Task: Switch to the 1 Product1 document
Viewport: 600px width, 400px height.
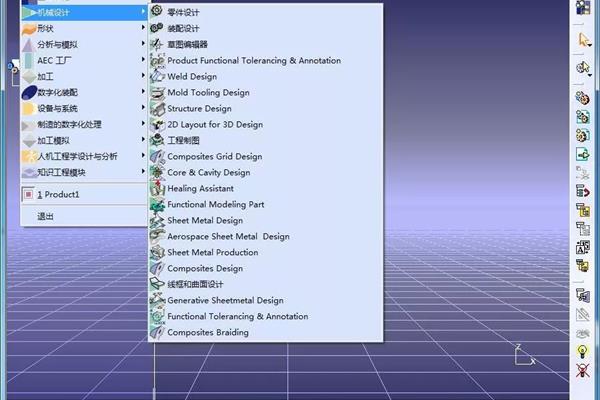Action: 84,194
